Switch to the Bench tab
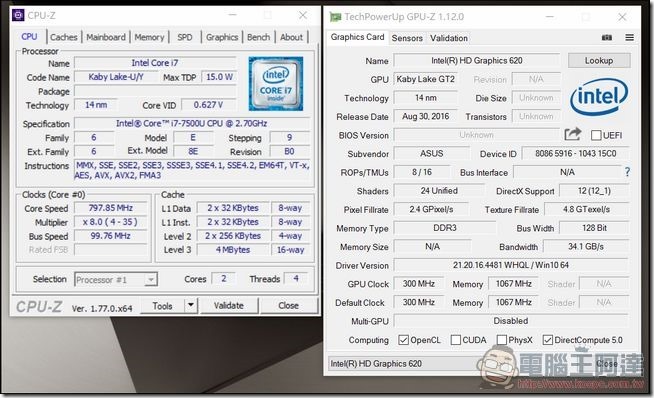654x398 pixels. [x=259, y=37]
